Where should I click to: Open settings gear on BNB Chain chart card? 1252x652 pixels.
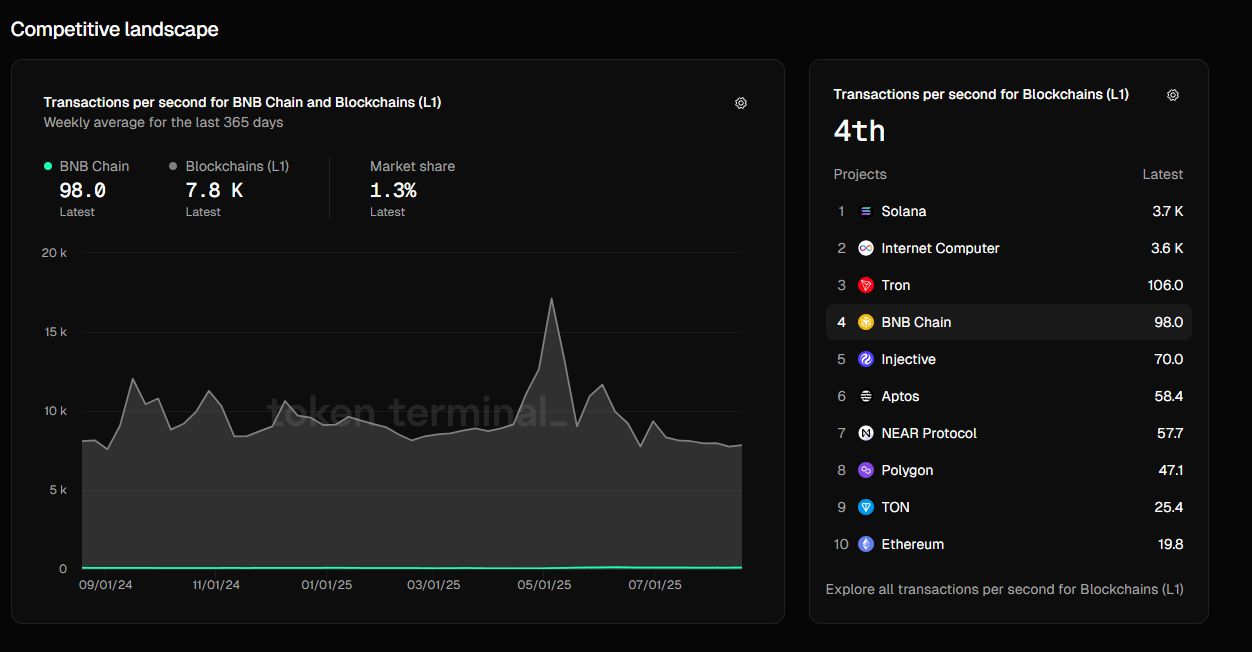tap(741, 103)
